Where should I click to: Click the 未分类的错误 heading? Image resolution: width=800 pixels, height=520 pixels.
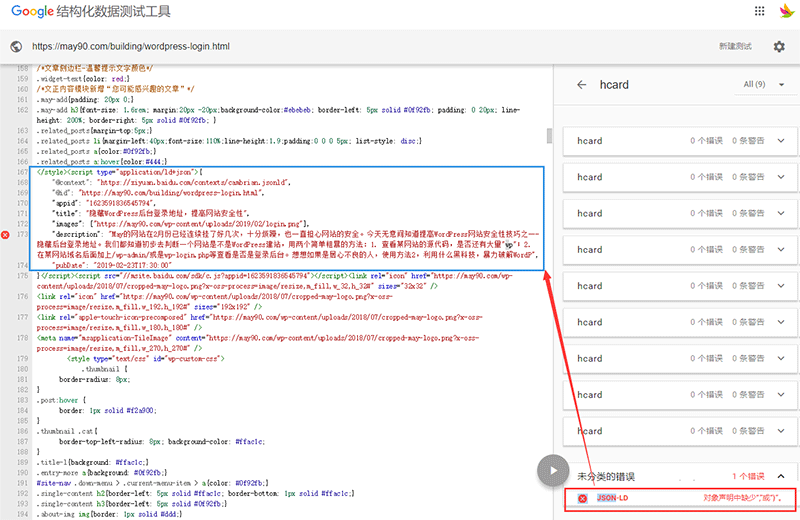pos(606,477)
